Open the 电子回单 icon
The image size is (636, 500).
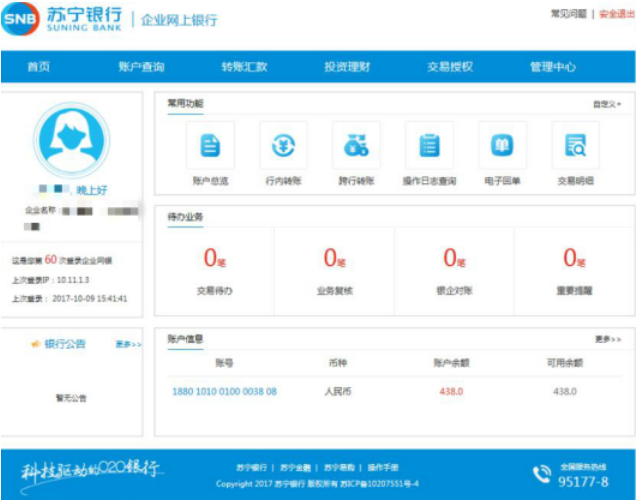502,146
